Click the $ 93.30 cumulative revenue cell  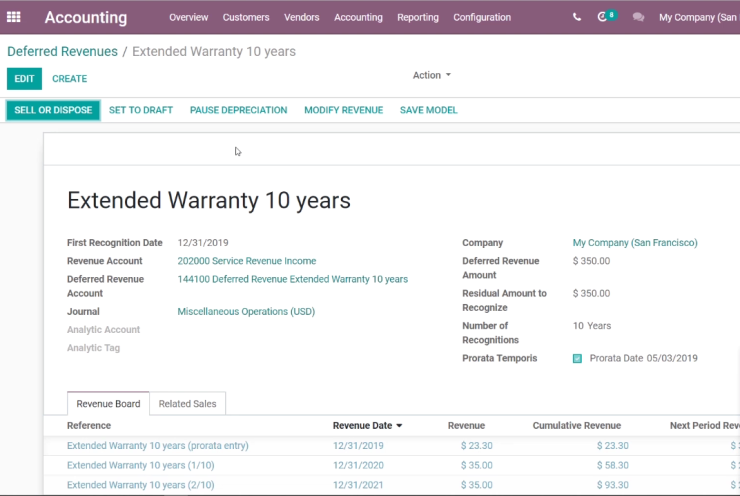click(x=613, y=485)
